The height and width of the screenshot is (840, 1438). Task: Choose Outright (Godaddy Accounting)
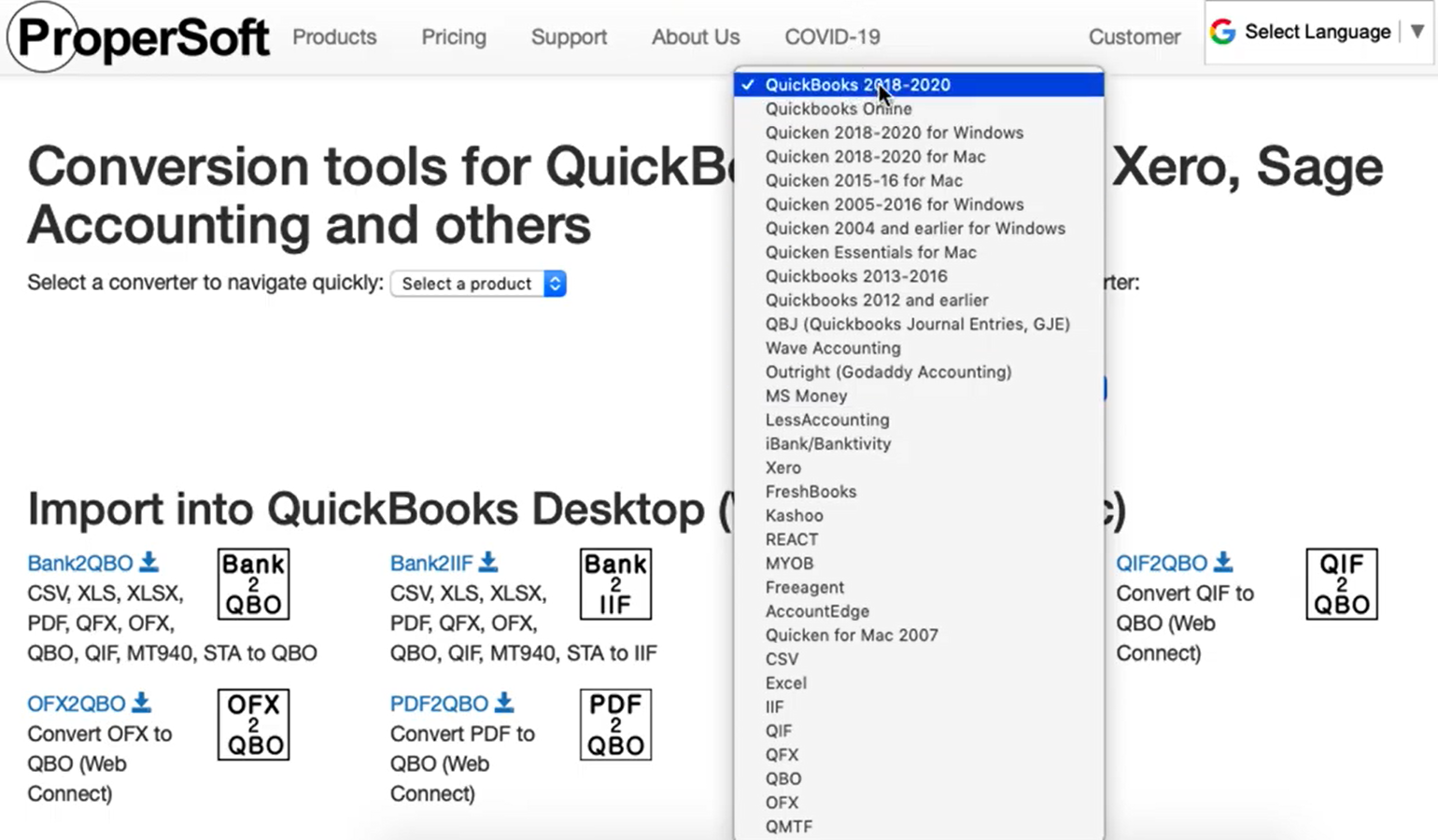pos(919,372)
